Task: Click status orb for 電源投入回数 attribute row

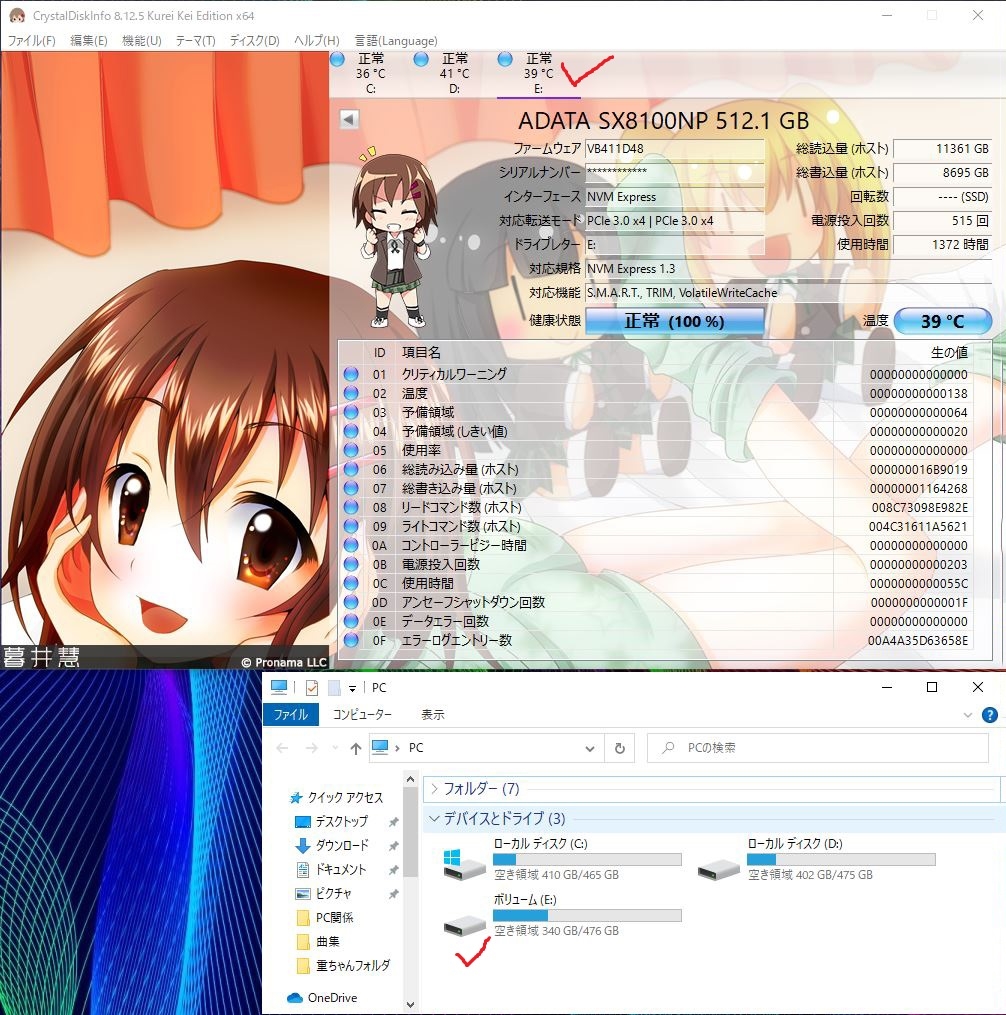Action: click(351, 564)
